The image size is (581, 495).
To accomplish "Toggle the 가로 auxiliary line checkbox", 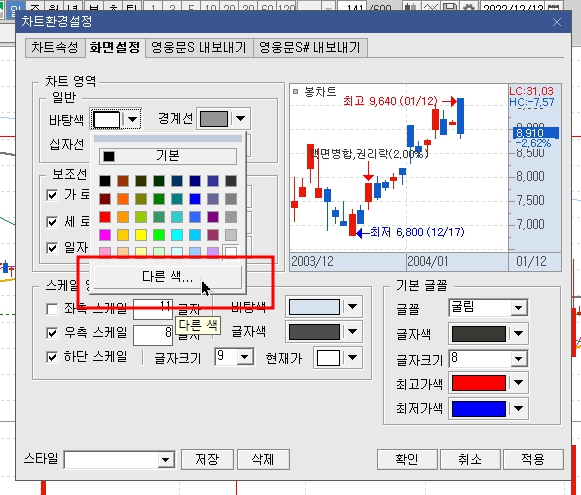I will [52, 195].
